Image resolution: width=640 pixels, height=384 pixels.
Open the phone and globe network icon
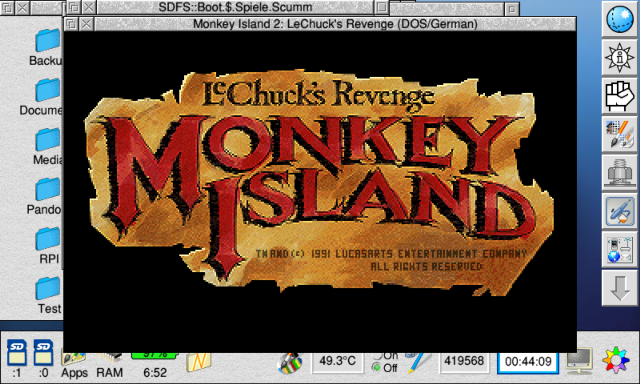[x=620, y=250]
